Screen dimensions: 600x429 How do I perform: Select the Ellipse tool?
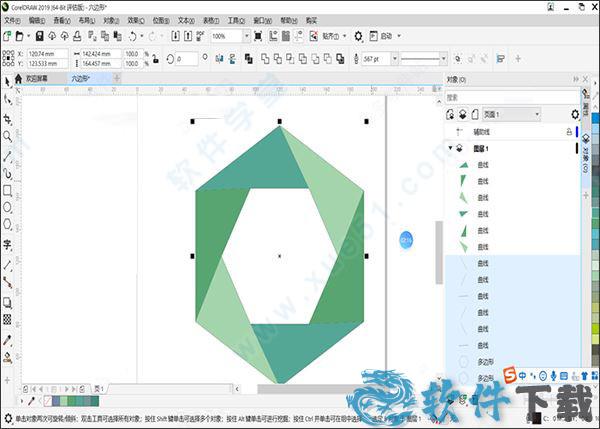7,208
